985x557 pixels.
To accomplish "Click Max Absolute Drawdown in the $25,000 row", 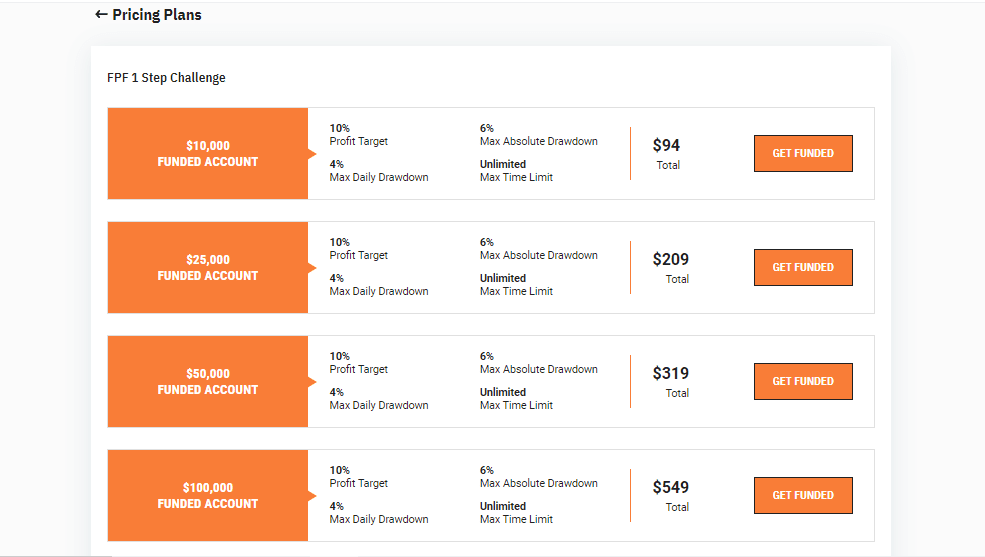I will click(538, 256).
